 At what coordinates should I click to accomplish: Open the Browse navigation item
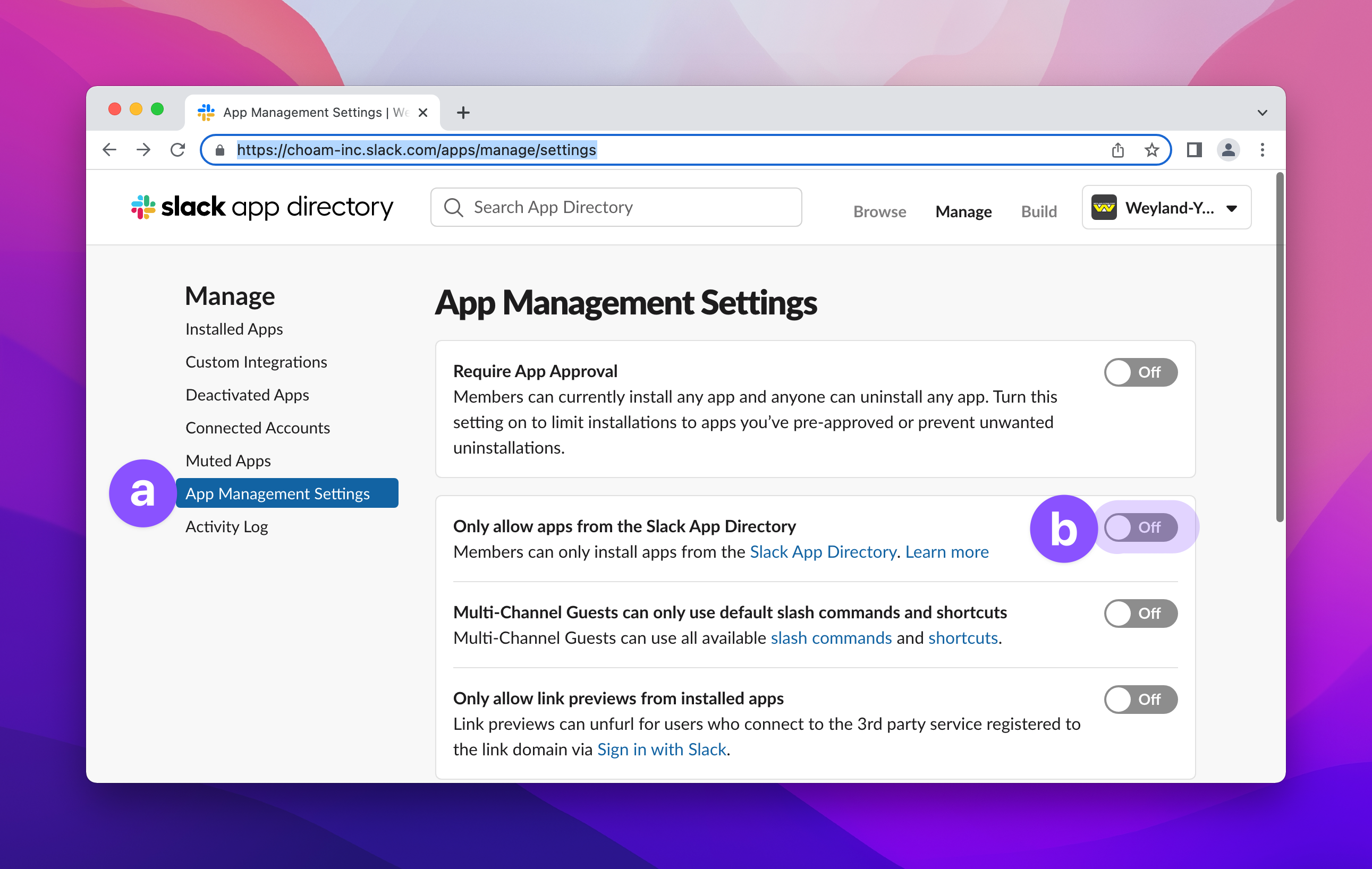click(879, 211)
